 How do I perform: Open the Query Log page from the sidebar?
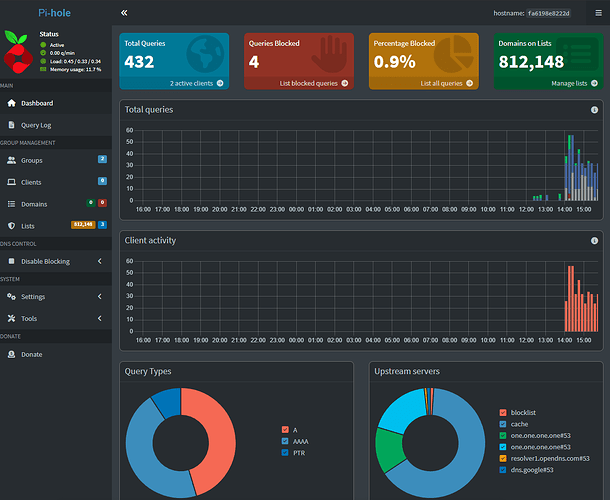(x=38, y=125)
